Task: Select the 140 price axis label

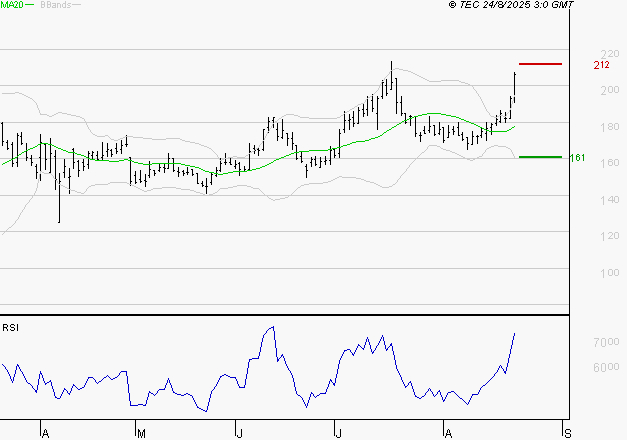Action: pyautogui.click(x=581, y=200)
